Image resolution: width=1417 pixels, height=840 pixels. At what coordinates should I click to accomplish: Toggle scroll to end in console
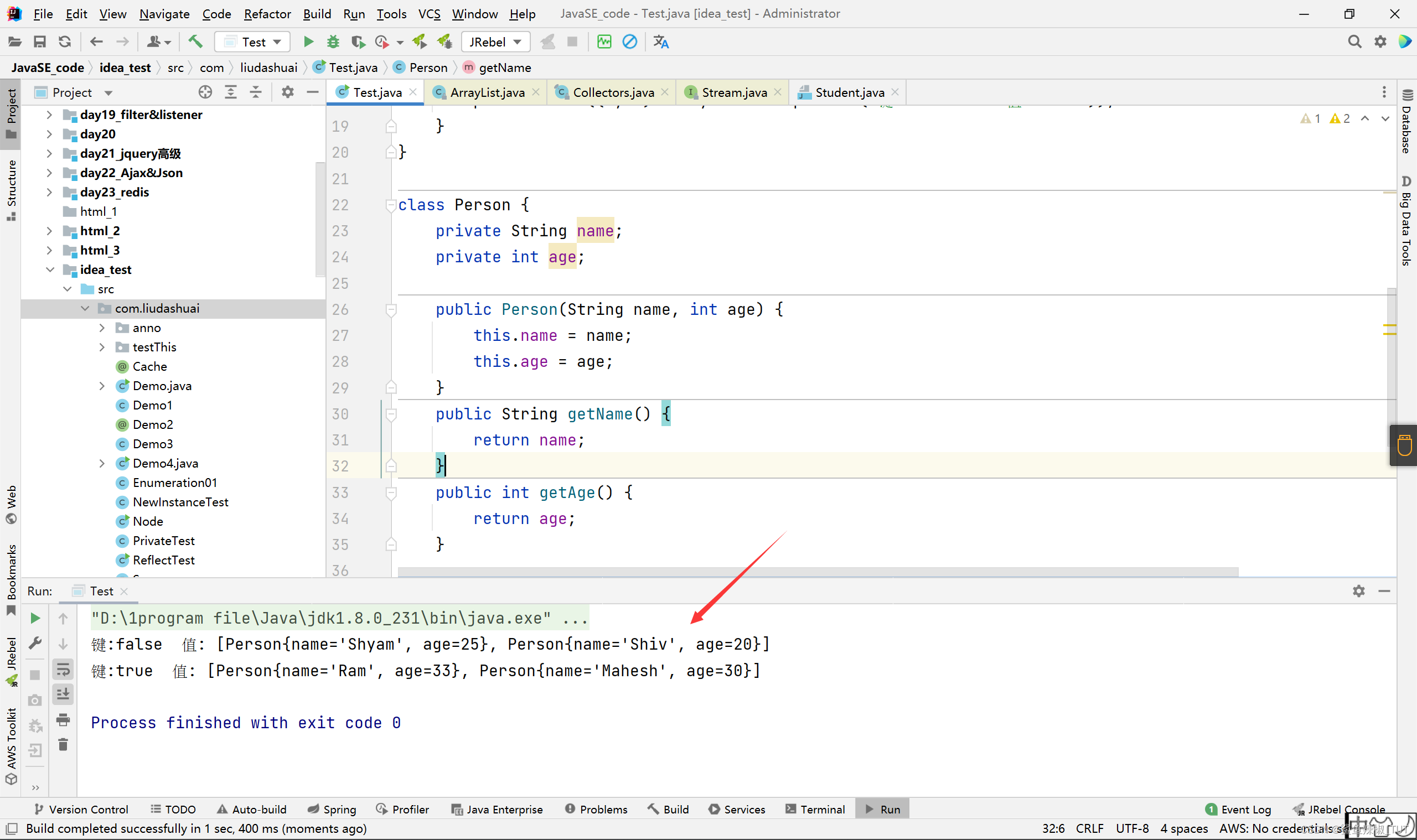pos(64,694)
